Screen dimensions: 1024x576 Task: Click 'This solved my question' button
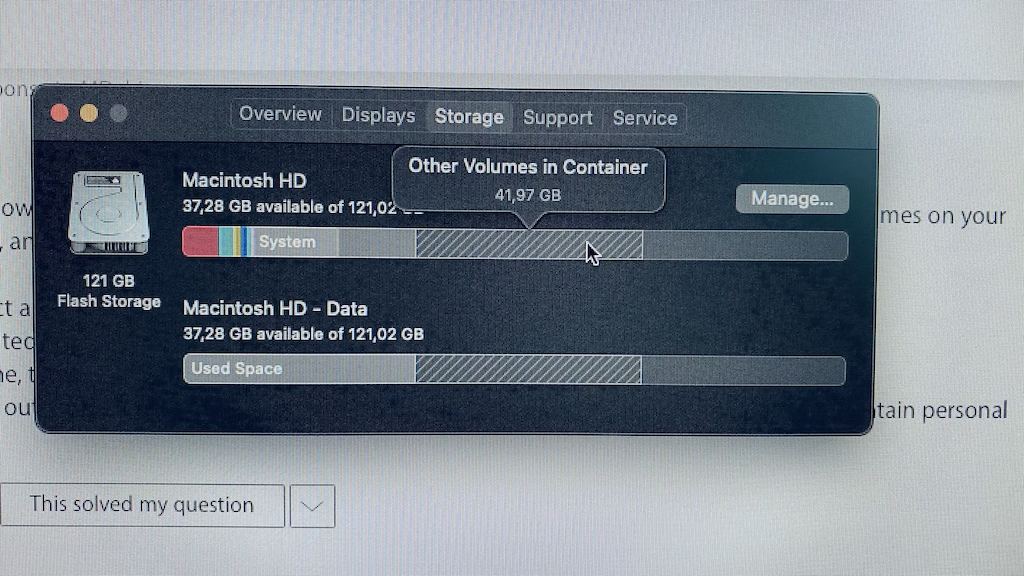click(142, 505)
